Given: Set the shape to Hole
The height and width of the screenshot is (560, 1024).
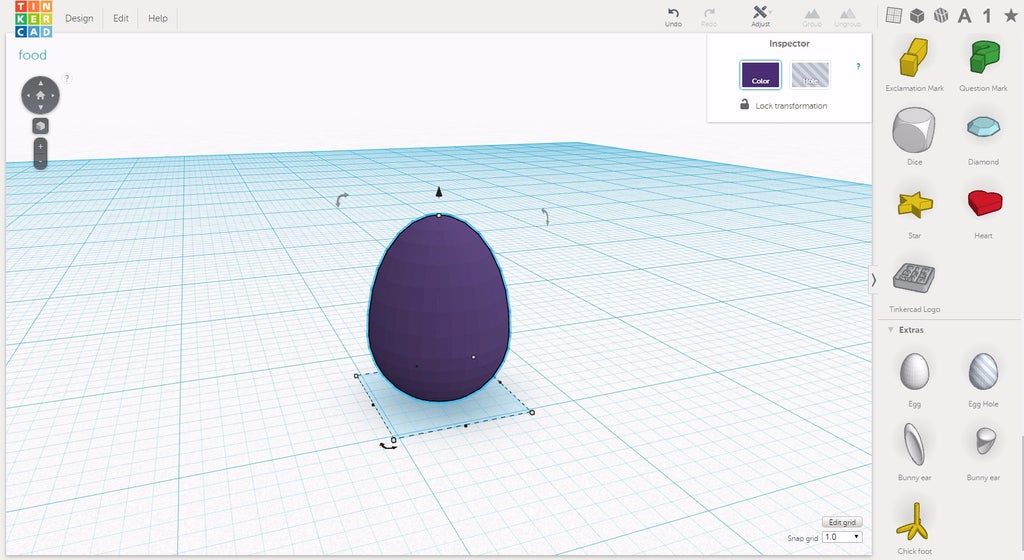Looking at the screenshot, I should 810,74.
